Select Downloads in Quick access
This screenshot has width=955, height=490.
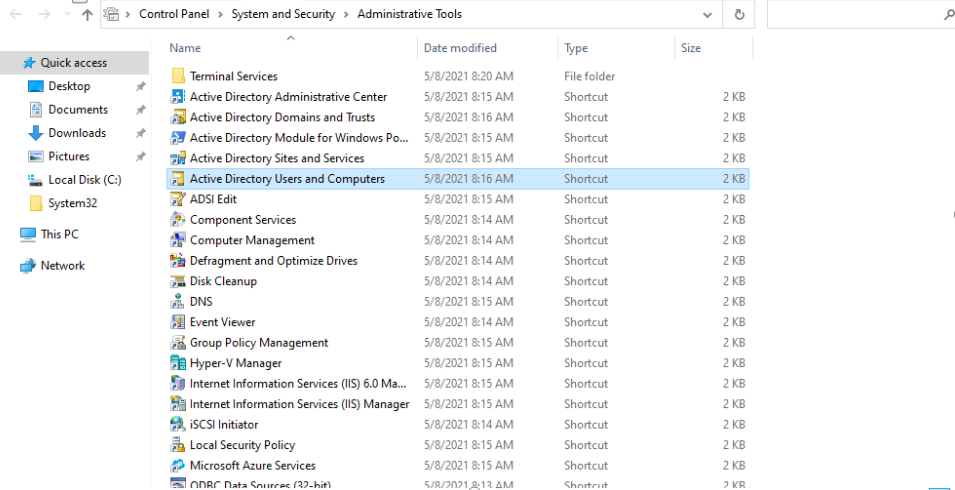[x=77, y=133]
